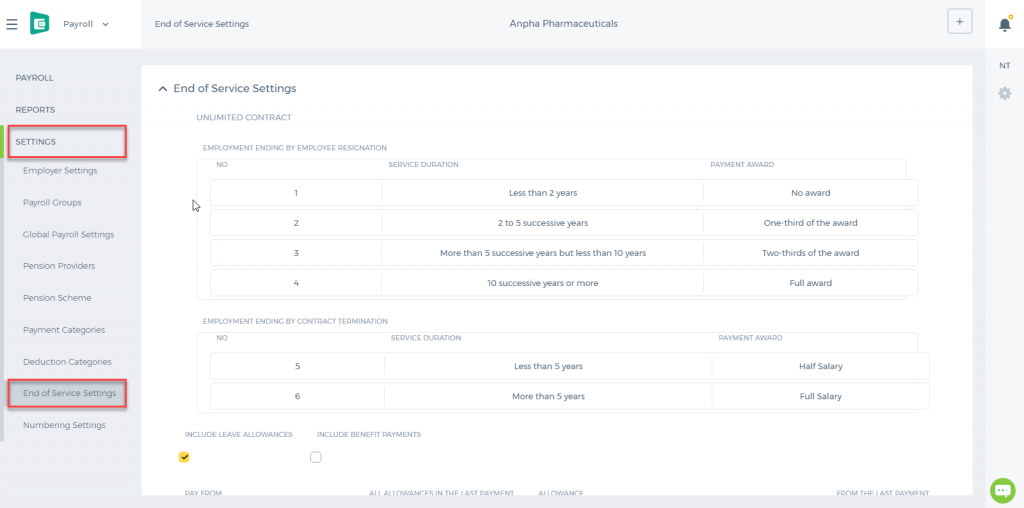Open Reports in the sidebar
This screenshot has width=1024, height=508.
tap(35, 110)
